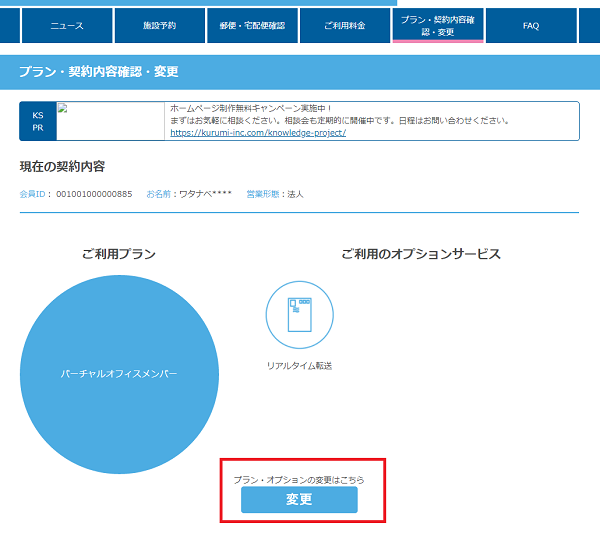Click the KS PR badge

tap(38, 121)
